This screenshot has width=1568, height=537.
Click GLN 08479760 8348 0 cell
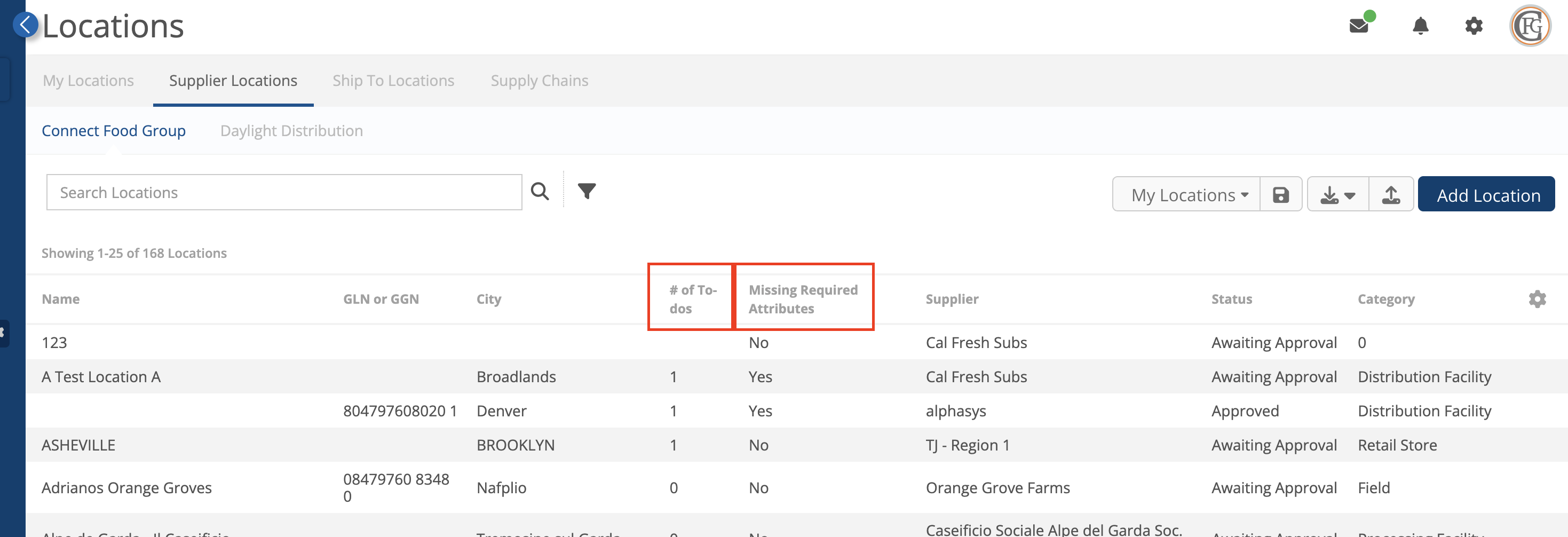point(396,488)
